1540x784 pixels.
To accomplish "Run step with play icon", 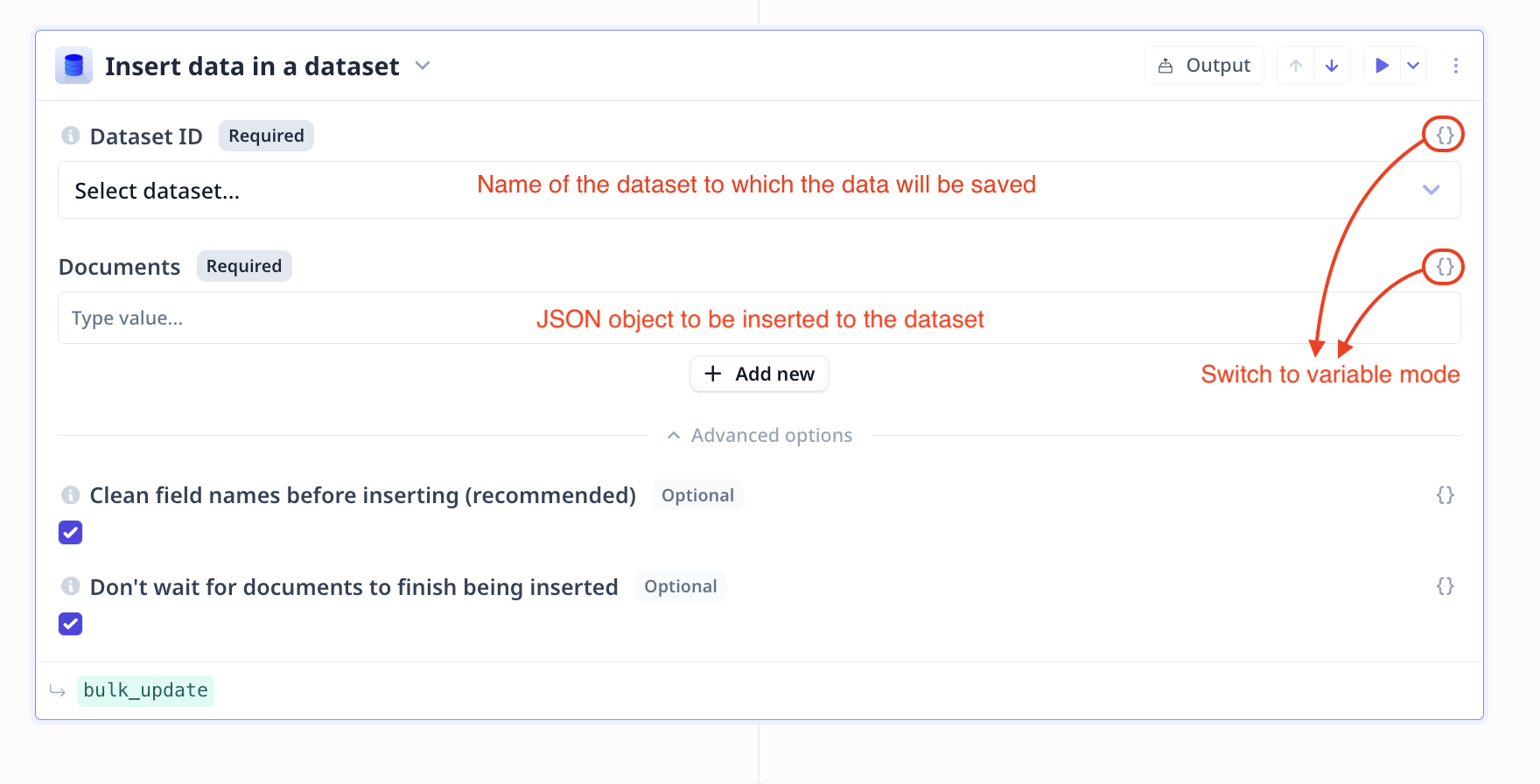I will tap(1382, 66).
